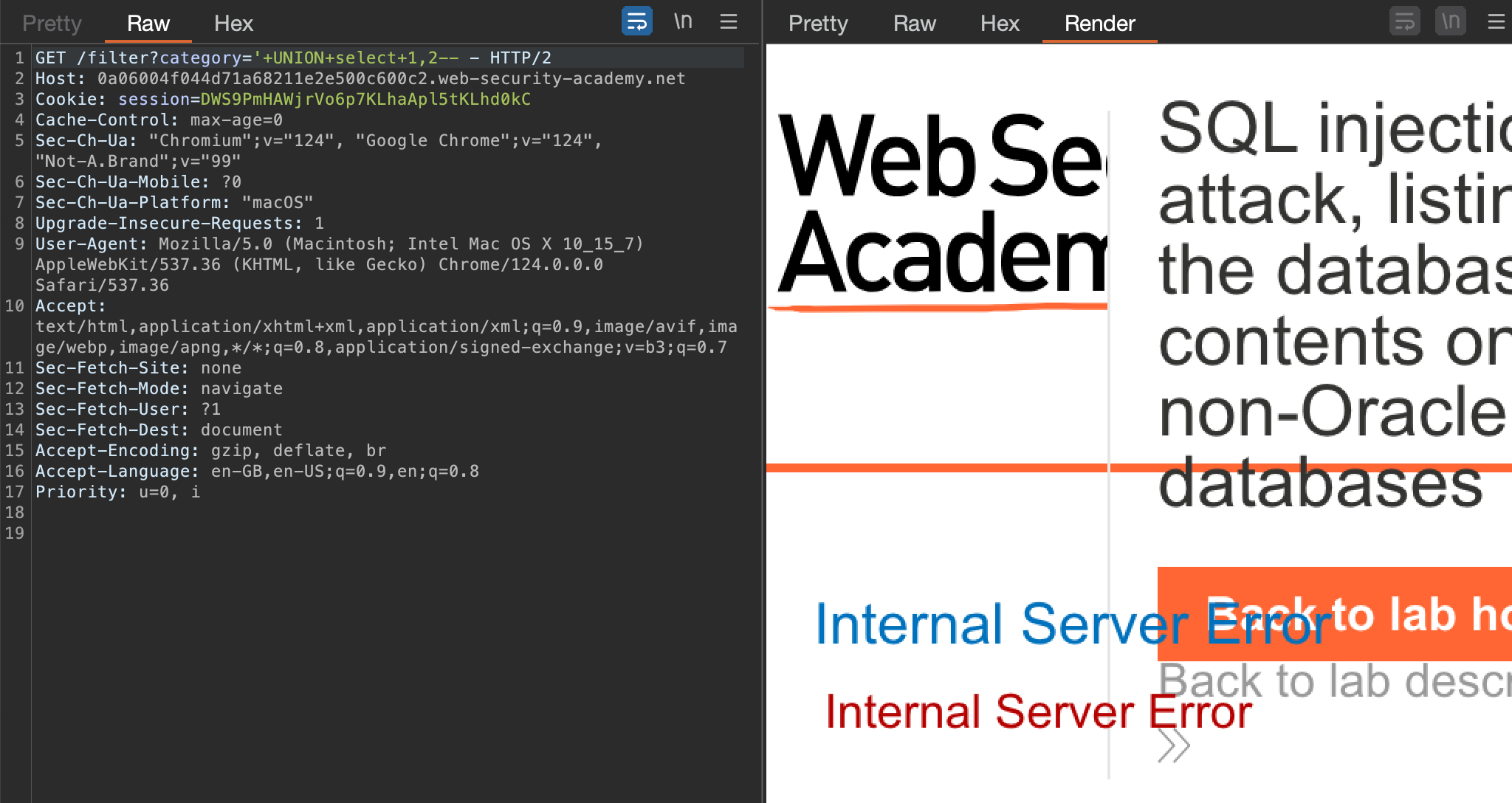
Task: Click Back to lab home button
Action: click(1403, 614)
